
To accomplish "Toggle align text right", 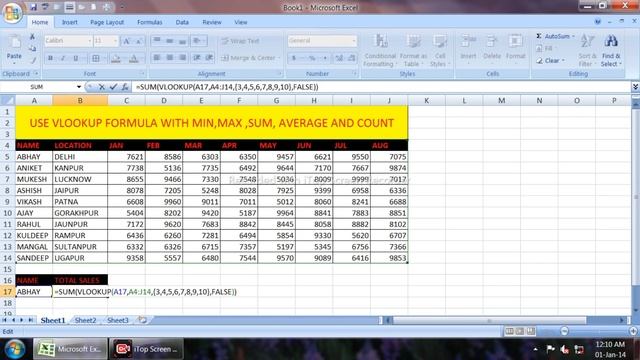I will pyautogui.click(x=183, y=58).
